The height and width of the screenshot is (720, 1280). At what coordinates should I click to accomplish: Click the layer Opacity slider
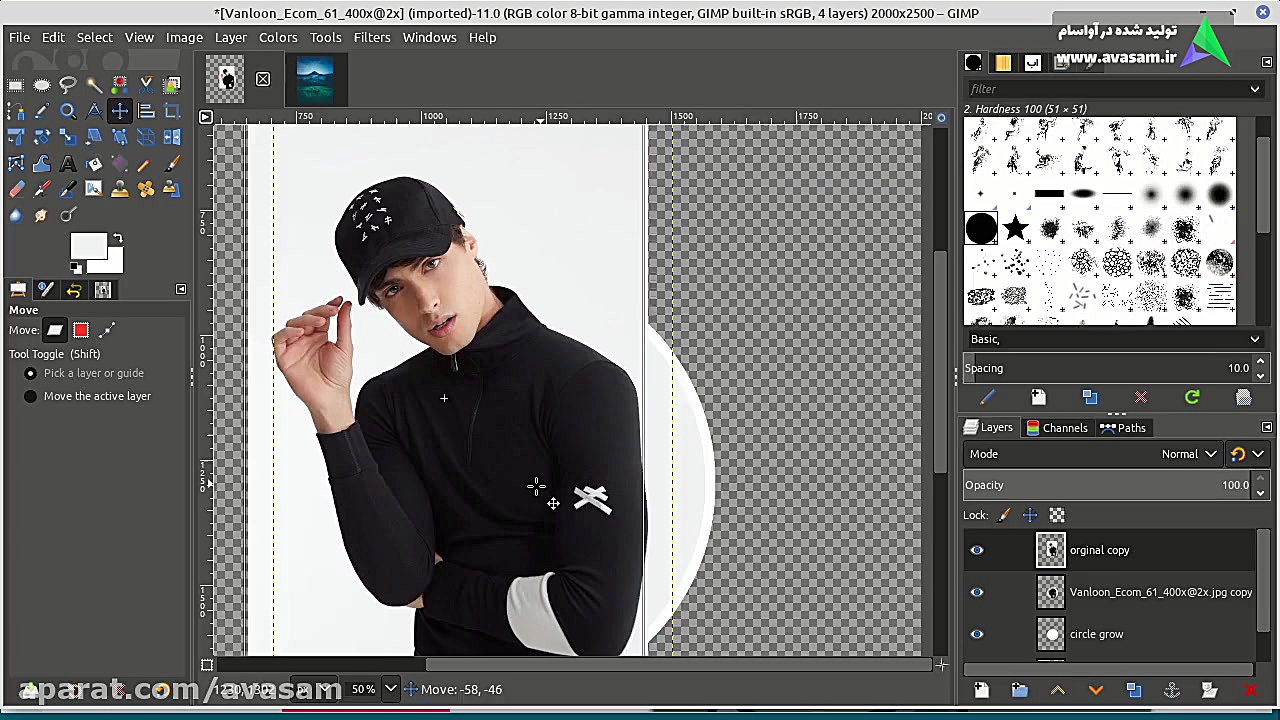[1100, 485]
